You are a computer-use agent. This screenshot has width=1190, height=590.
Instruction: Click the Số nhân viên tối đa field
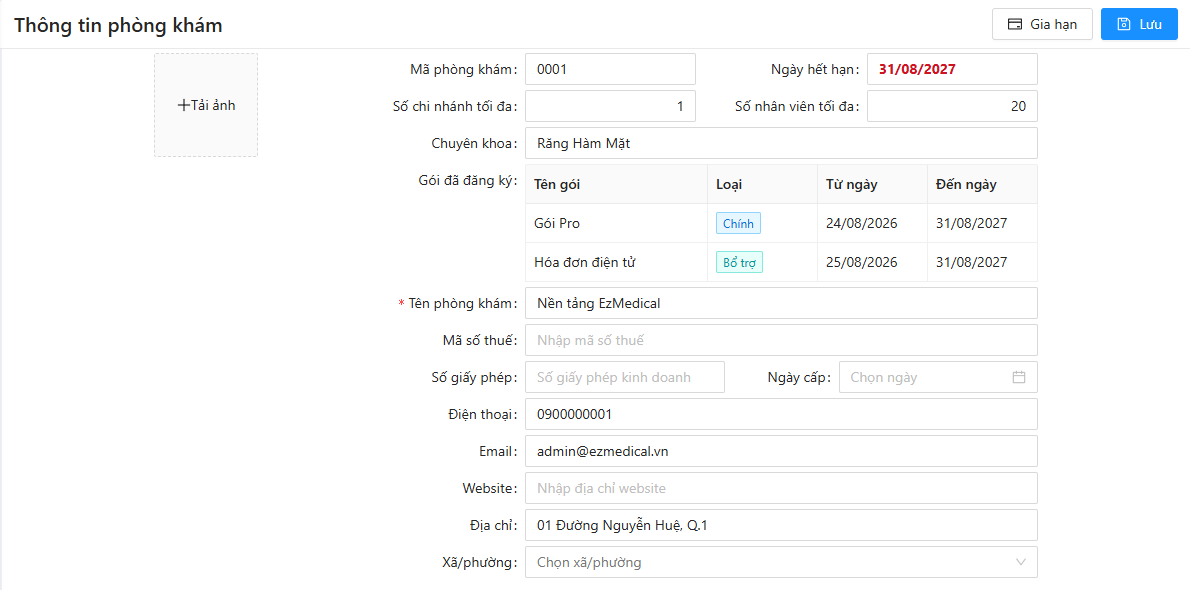tap(952, 106)
